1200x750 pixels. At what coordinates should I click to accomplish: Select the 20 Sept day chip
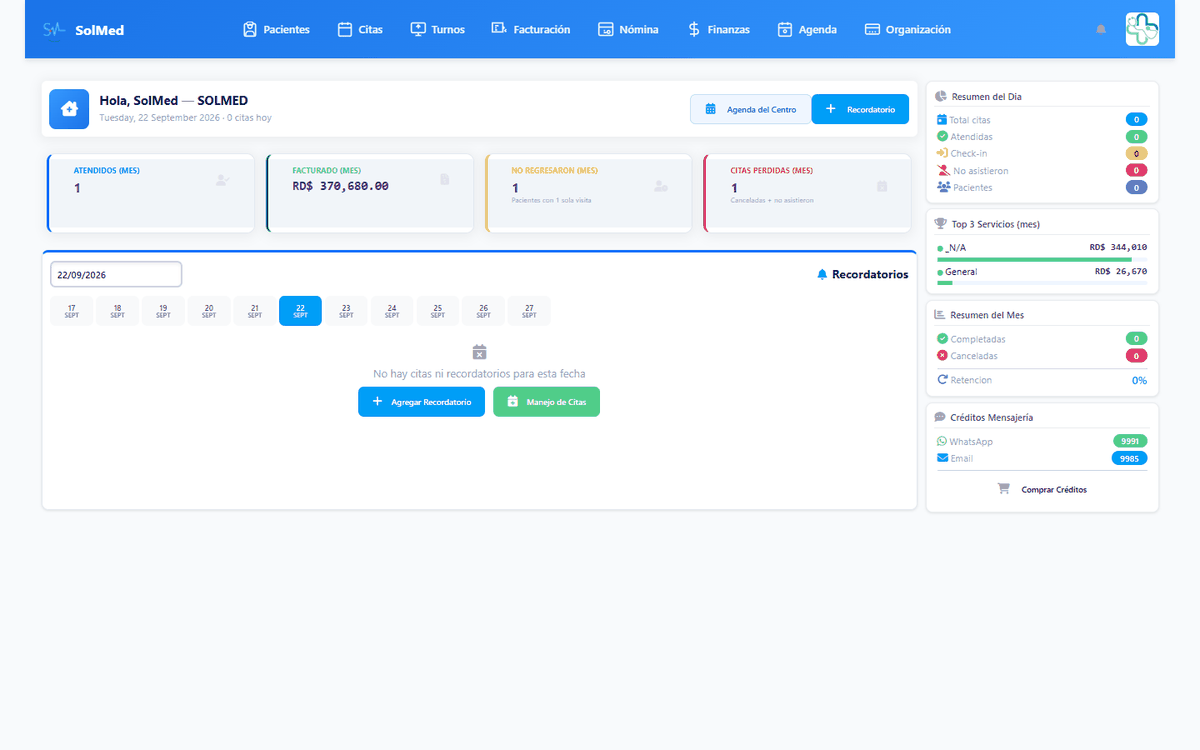209,311
